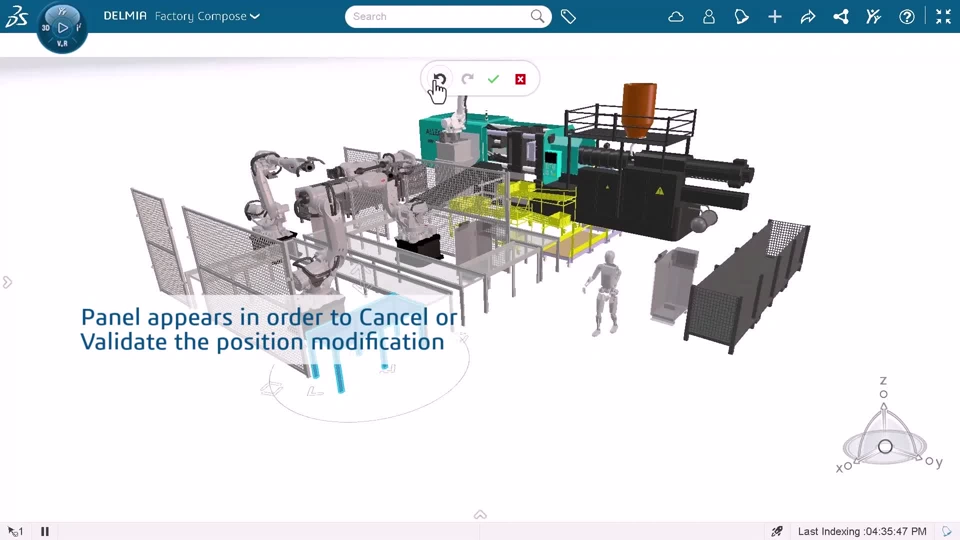This screenshot has height=540, width=960.
Task: Open the help question mark icon
Action: coord(907,17)
